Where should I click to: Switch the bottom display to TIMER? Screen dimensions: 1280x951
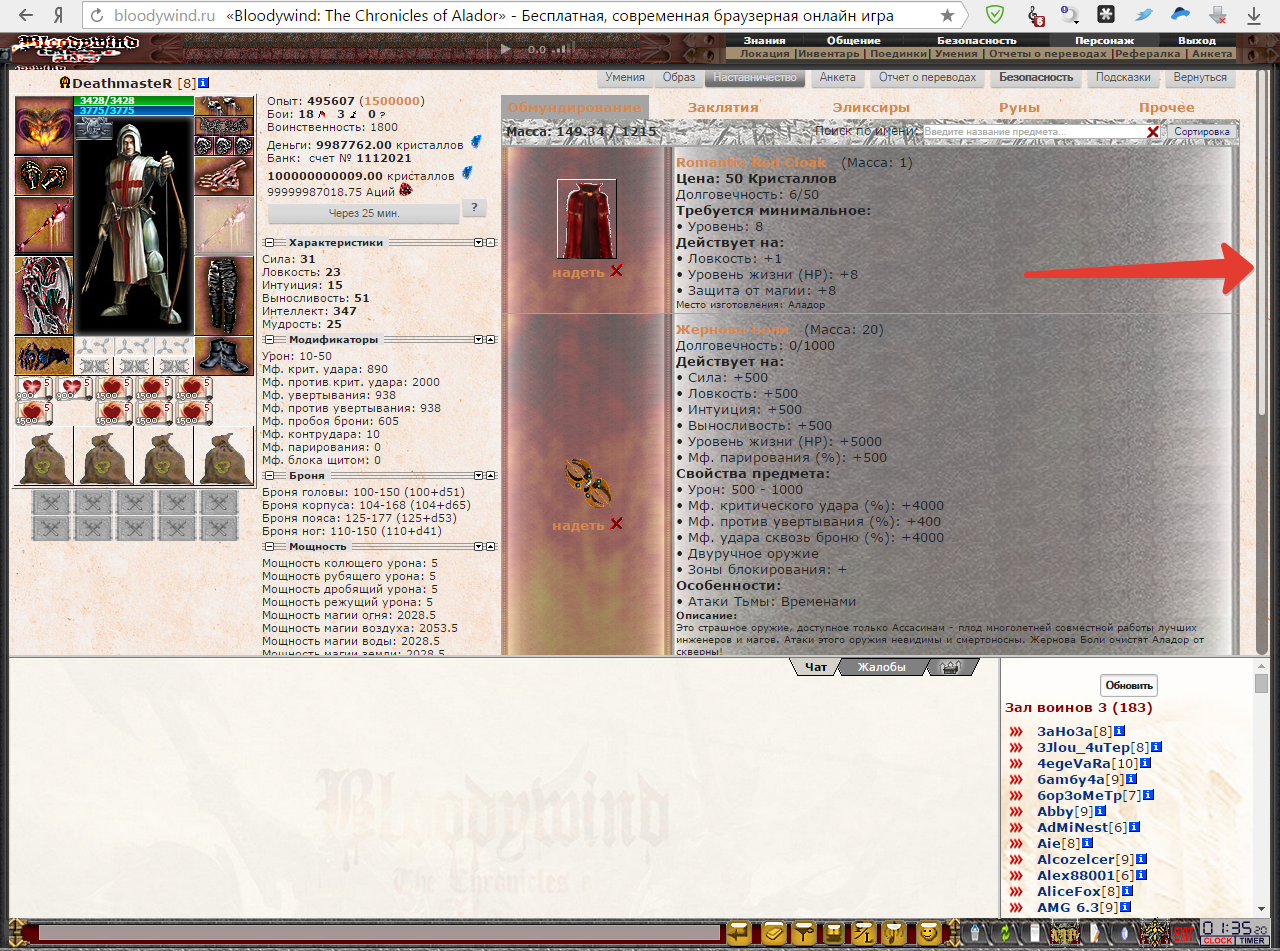[x=1252, y=941]
